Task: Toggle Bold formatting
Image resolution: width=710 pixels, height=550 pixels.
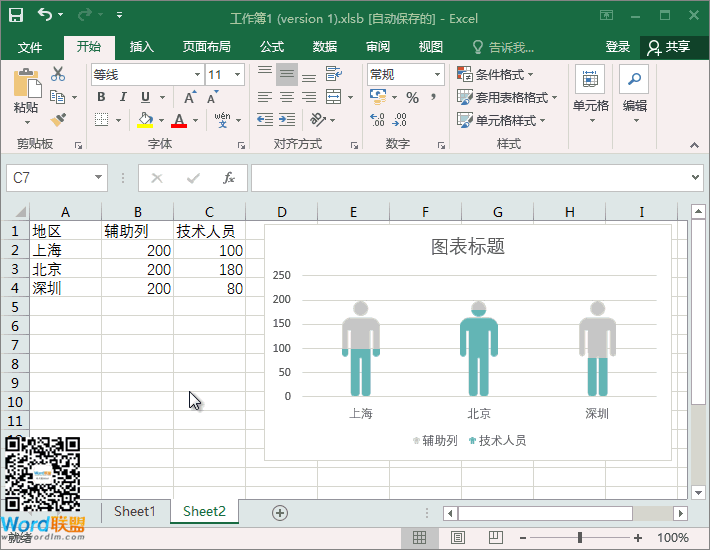Action: click(101, 97)
